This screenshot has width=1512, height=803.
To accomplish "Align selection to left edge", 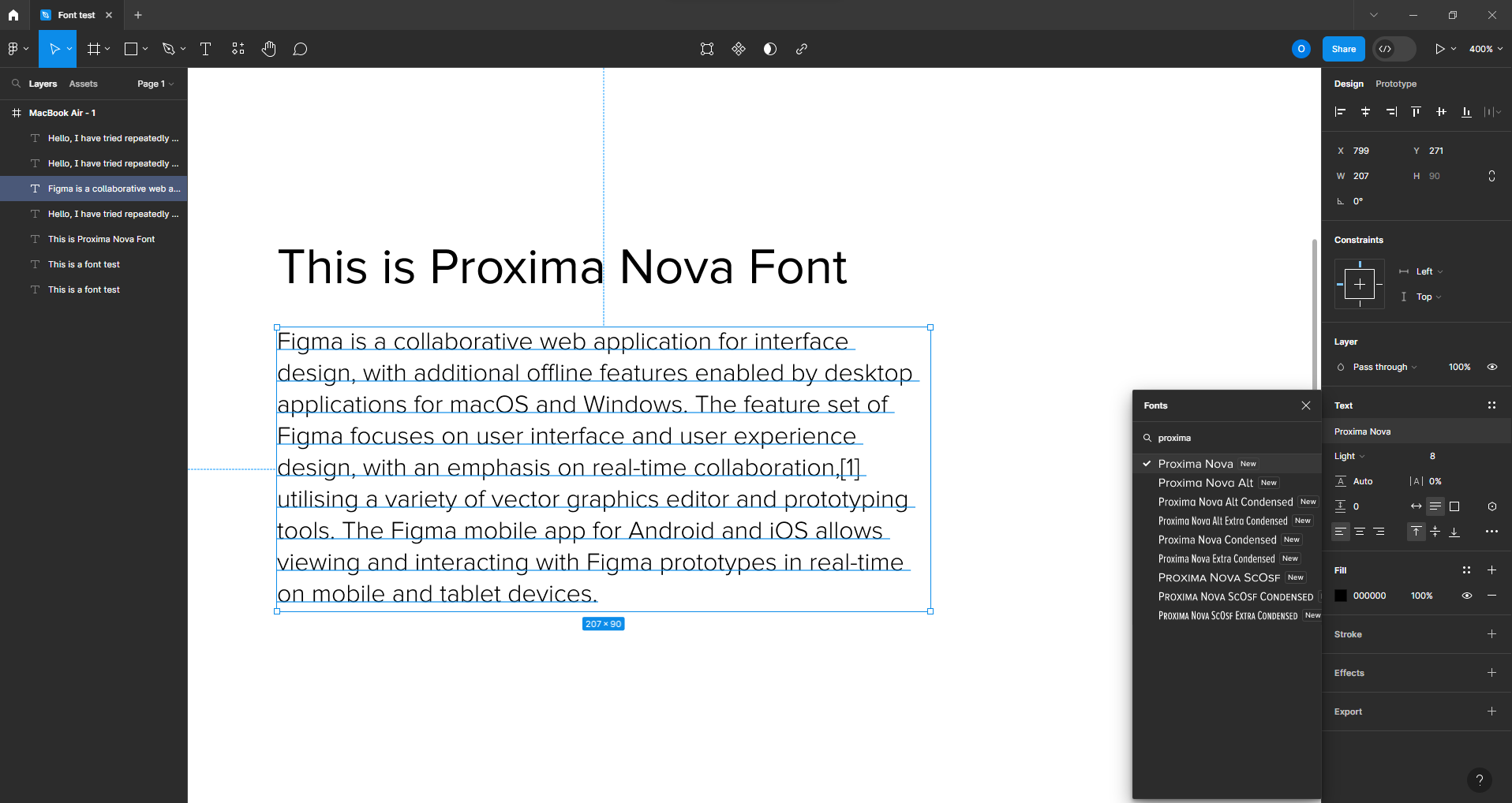I will coord(1340,112).
